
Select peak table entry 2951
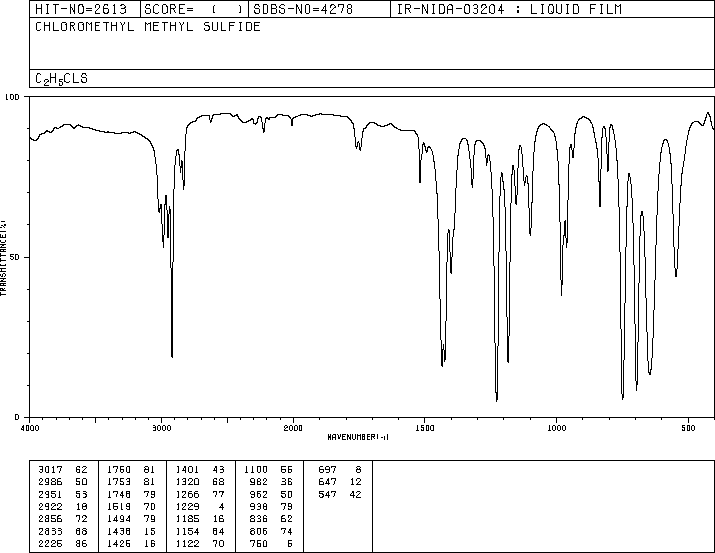pyautogui.click(x=62, y=494)
